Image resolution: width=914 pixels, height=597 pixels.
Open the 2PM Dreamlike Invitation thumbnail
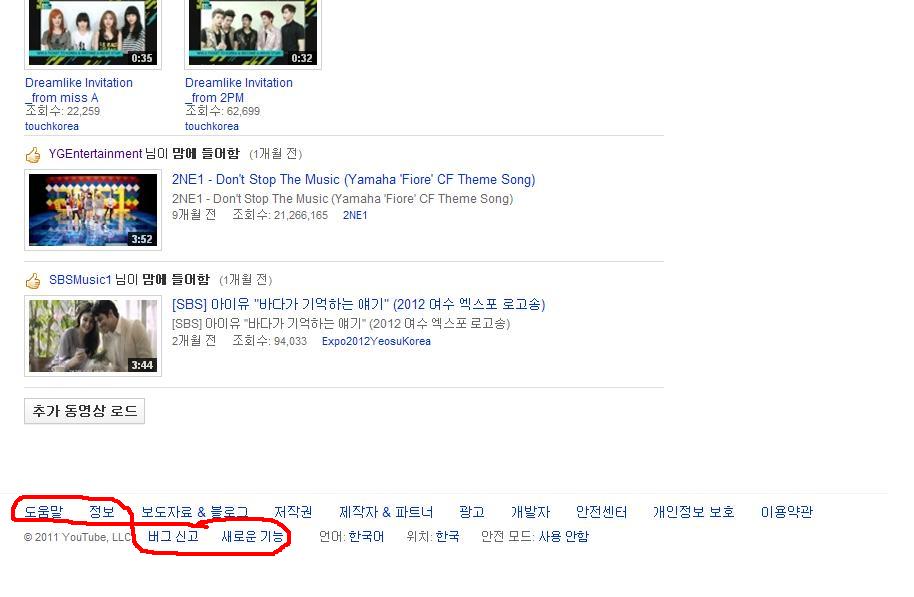click(x=253, y=34)
